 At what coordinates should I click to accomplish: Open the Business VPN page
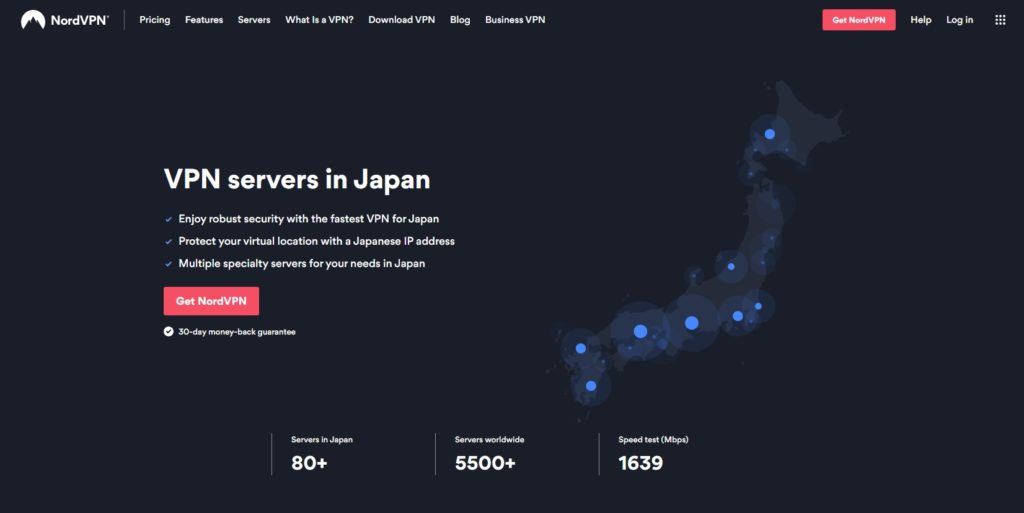click(515, 20)
